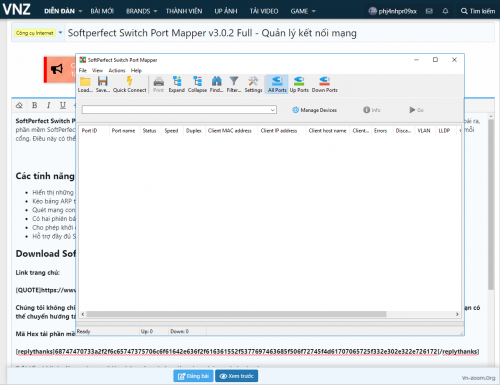
Task: Toggle Down Ports view
Action: [324, 84]
